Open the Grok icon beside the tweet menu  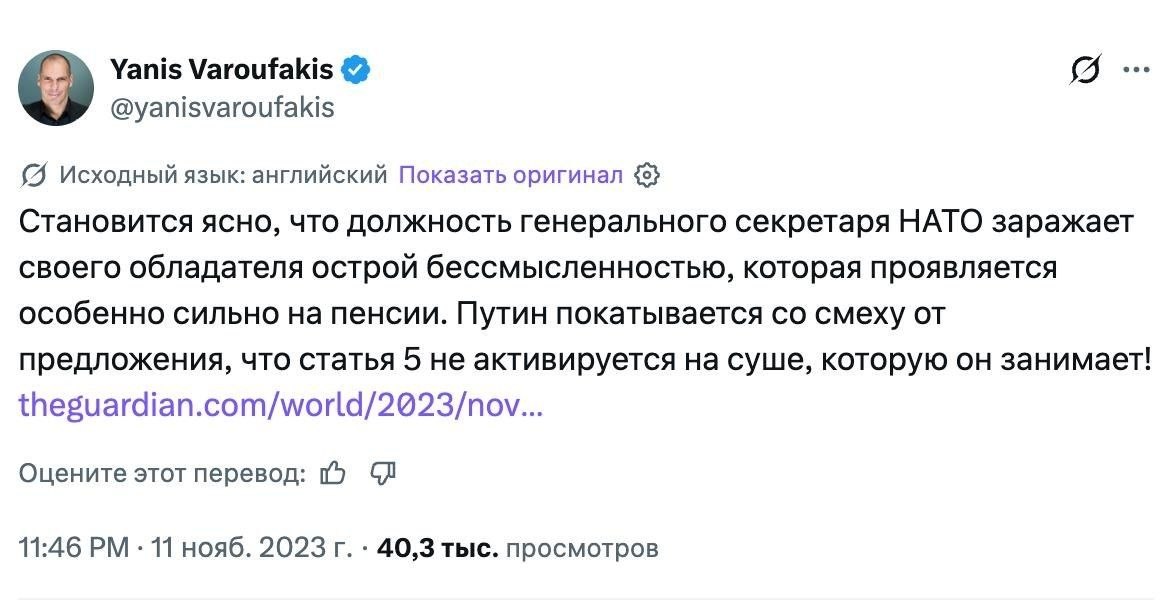(1085, 71)
